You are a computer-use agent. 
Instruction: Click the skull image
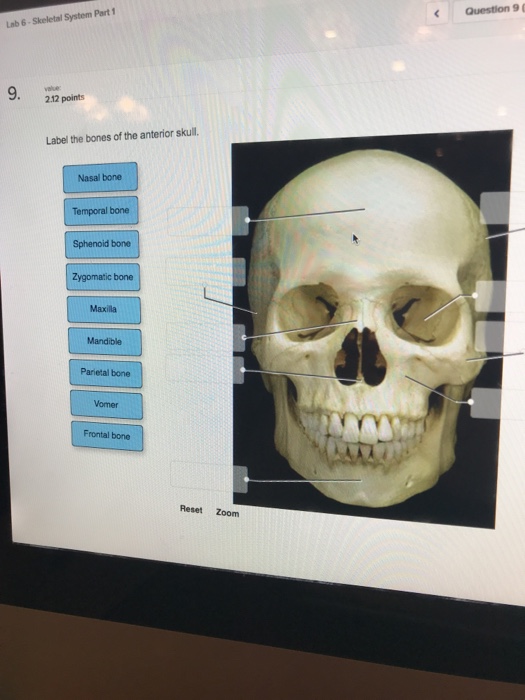tap(371, 328)
